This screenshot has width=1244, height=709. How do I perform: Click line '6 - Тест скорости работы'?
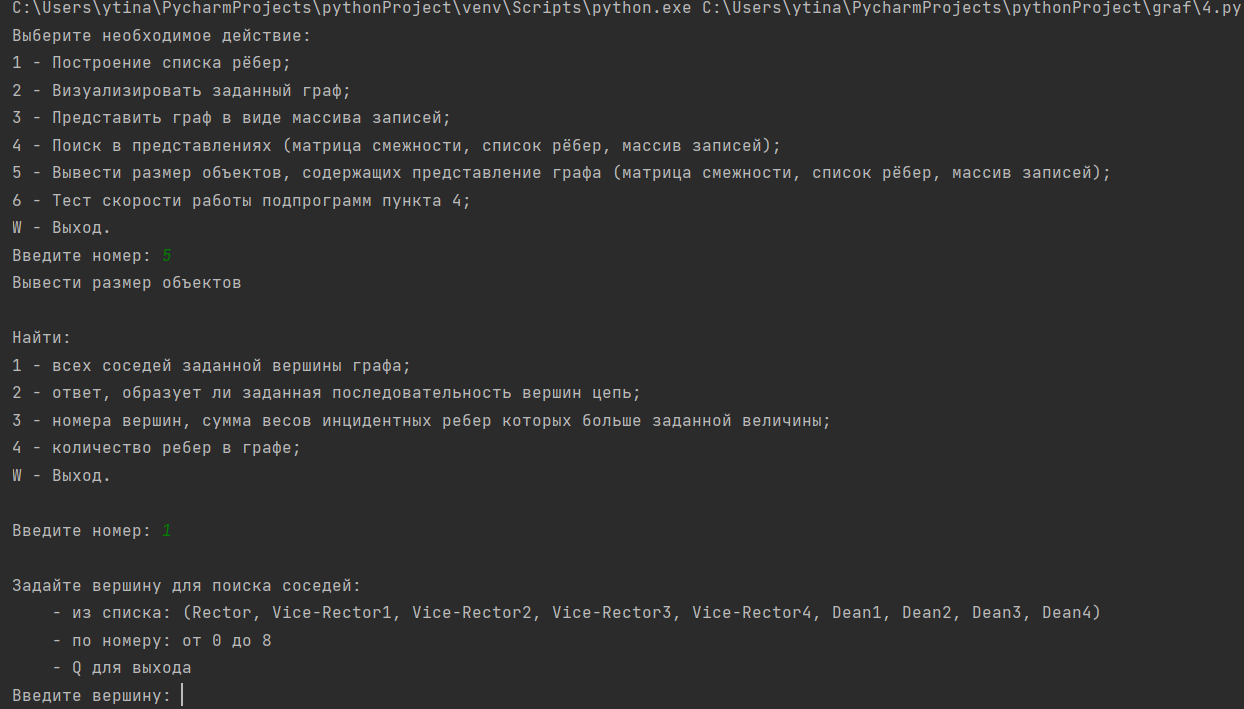(x=241, y=201)
